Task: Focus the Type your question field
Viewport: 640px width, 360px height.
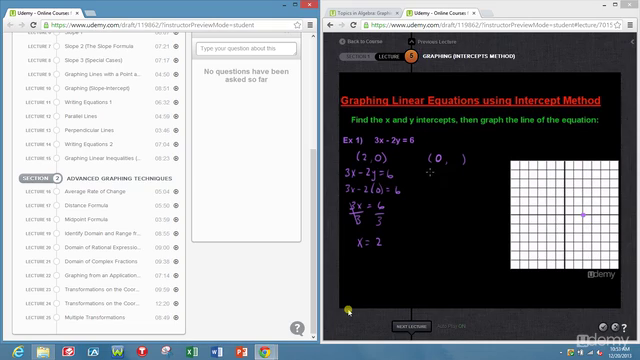Action: tap(246, 49)
